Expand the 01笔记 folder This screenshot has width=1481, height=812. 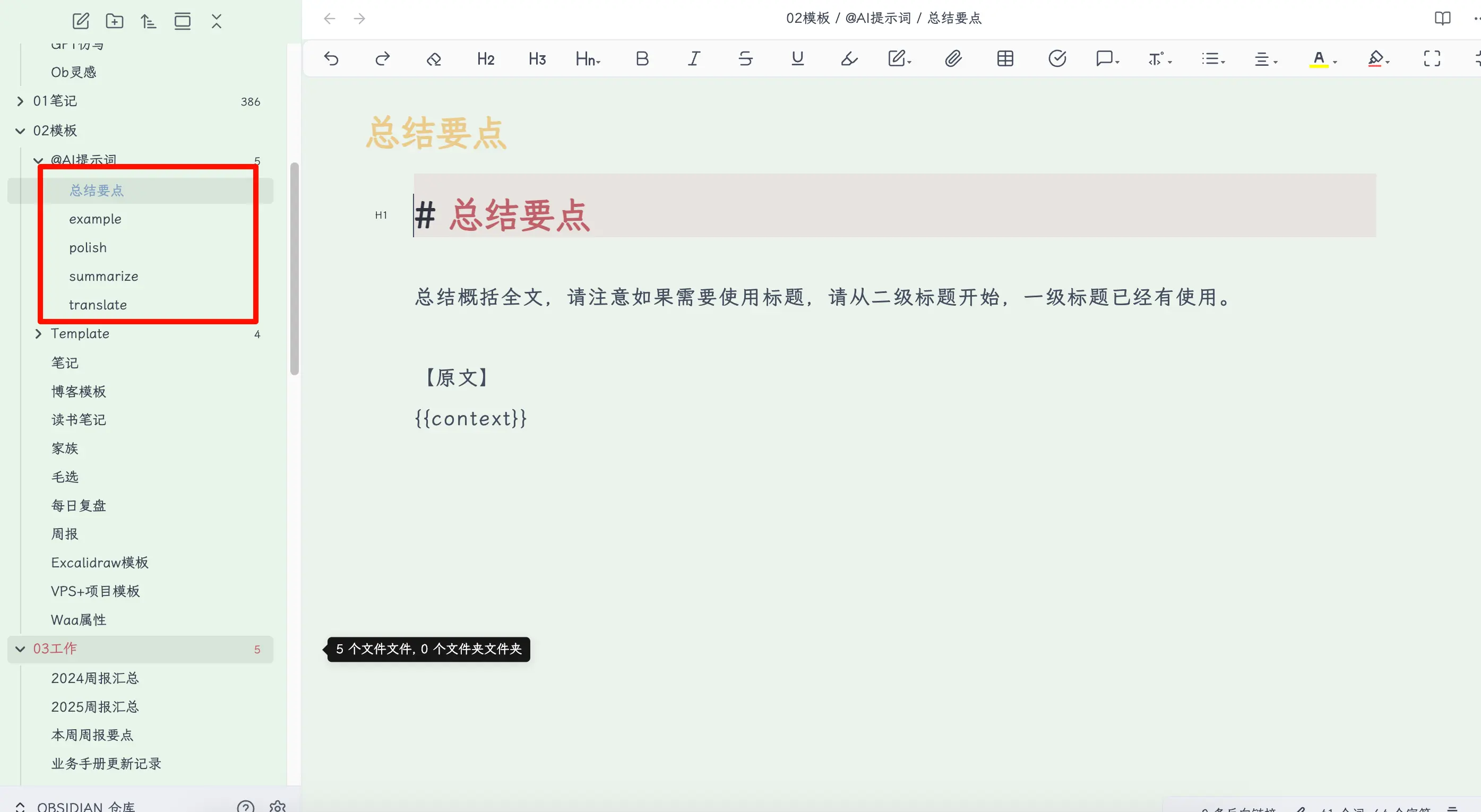pos(21,101)
